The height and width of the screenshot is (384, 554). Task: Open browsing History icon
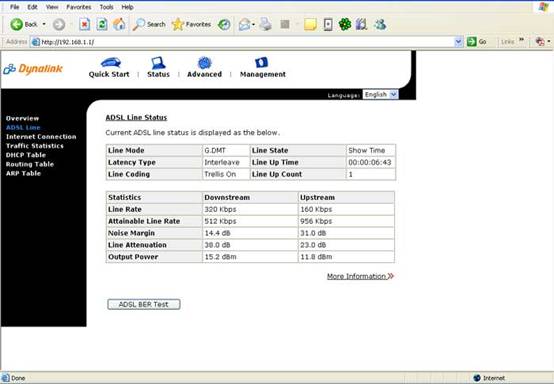point(224,24)
